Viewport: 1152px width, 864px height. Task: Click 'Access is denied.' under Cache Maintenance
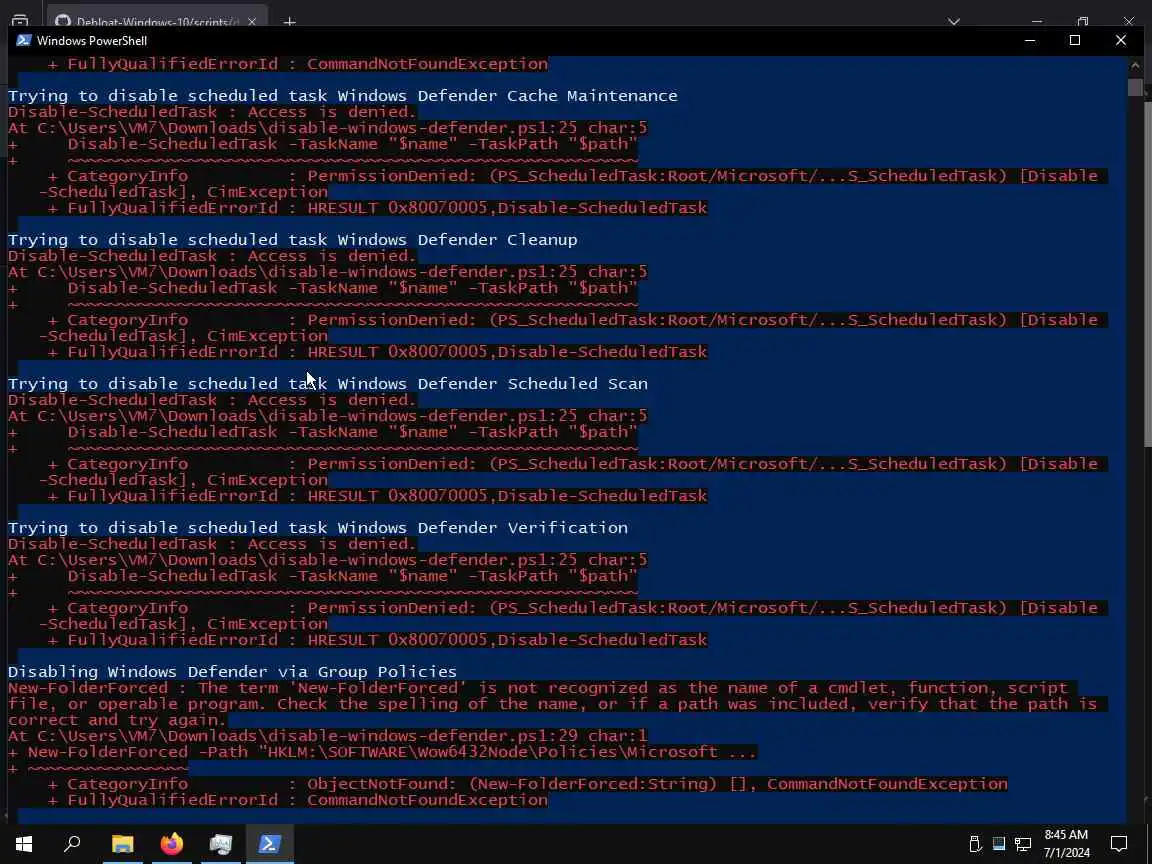332,112
